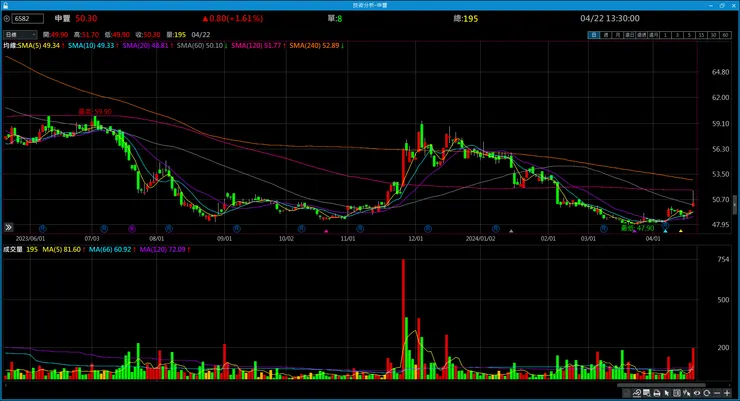Select the 15-minute timeframe button
740x401 pixels.
tap(702, 35)
